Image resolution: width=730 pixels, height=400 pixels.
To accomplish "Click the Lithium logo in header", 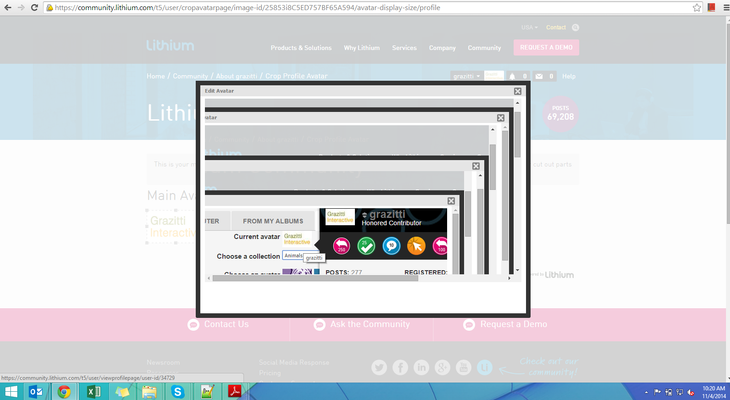I will pos(170,46).
